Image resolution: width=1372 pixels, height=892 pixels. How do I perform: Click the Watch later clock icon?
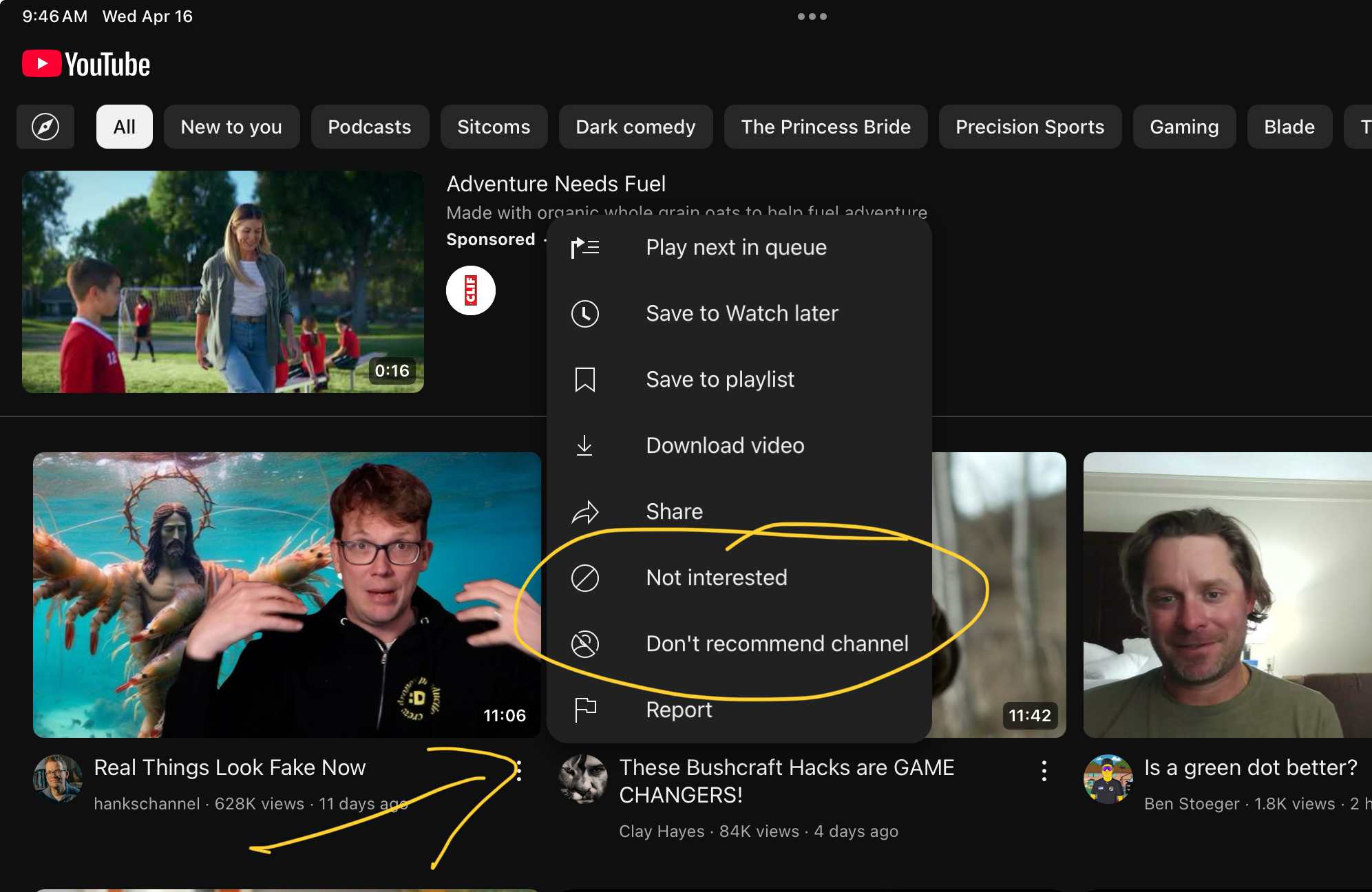pyautogui.click(x=585, y=313)
